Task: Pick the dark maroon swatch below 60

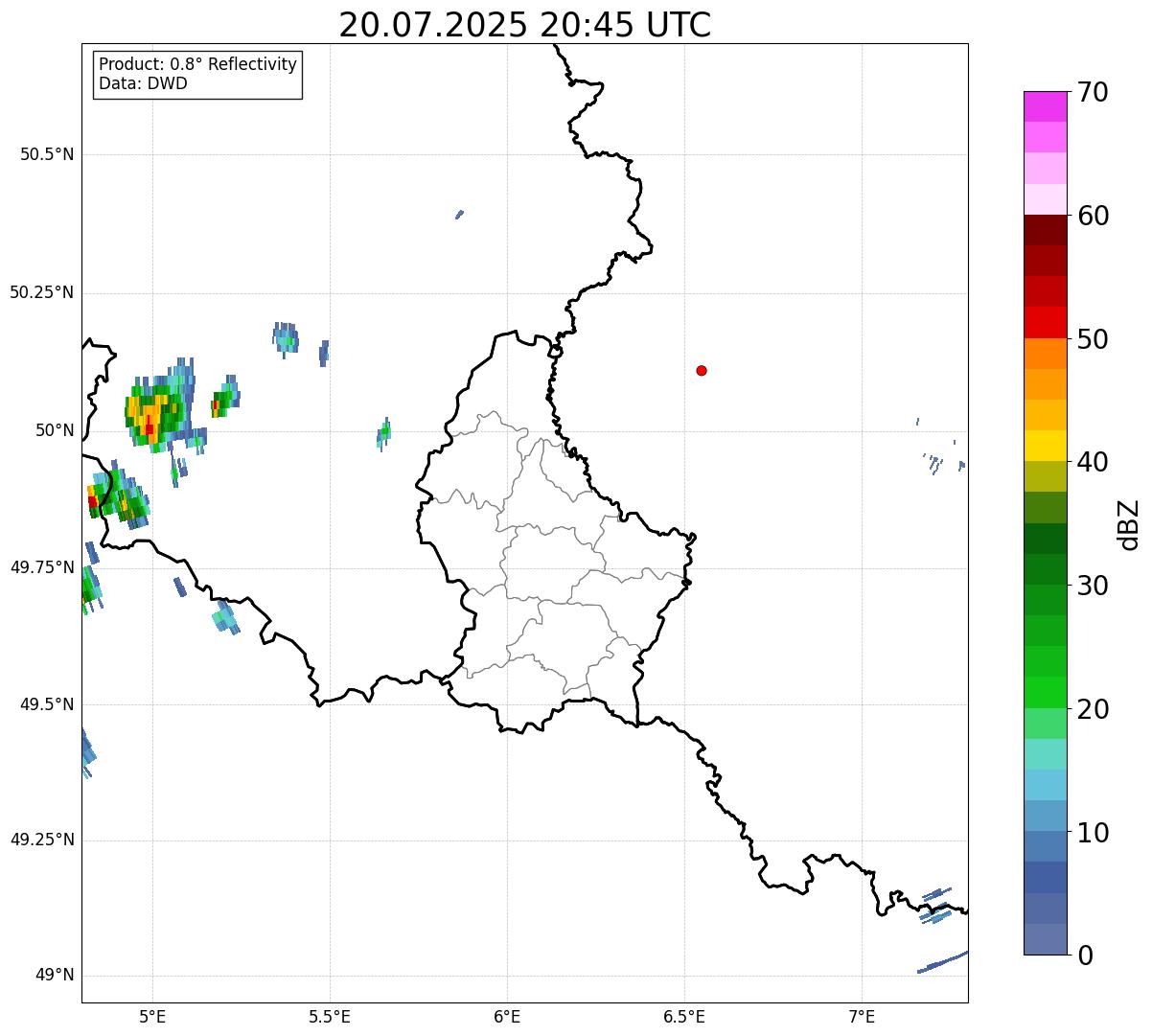Action: pyautogui.click(x=1045, y=230)
